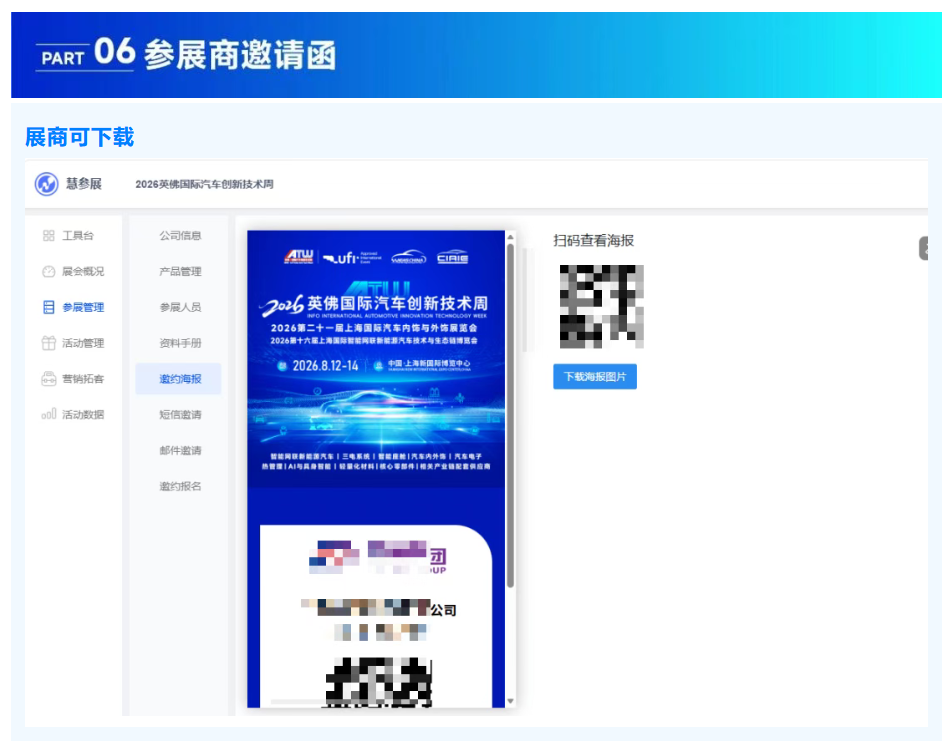Select the 邀约海报 submenu item

point(178,379)
